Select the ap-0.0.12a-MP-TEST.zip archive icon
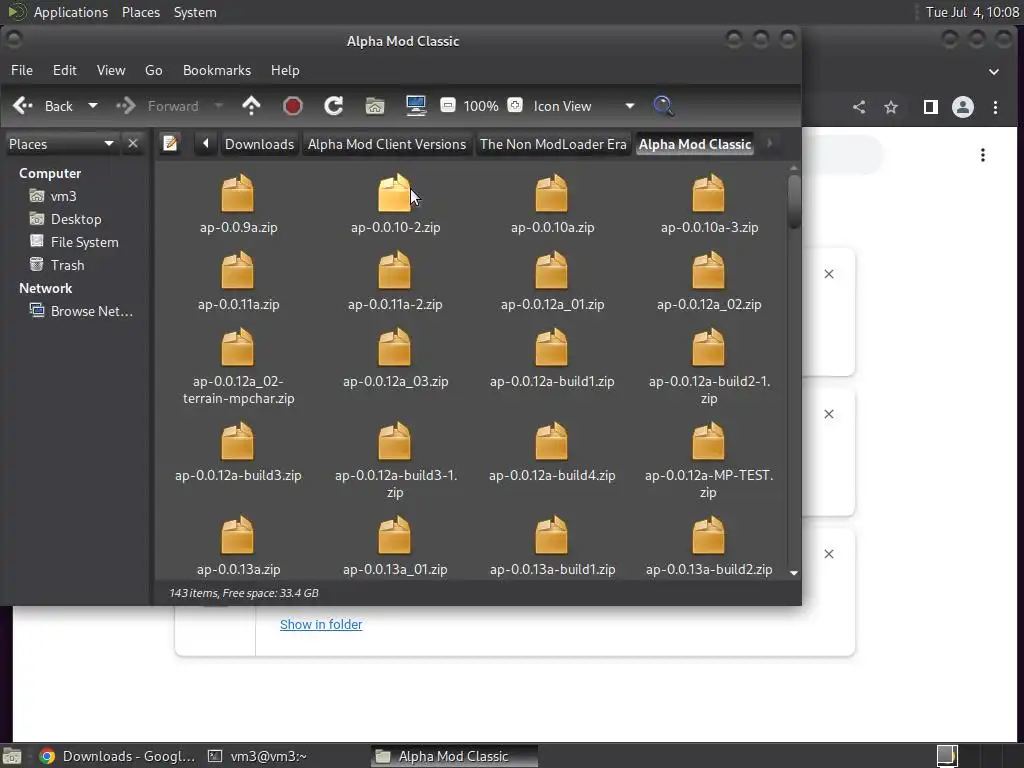This screenshot has width=1024, height=768. (709, 441)
